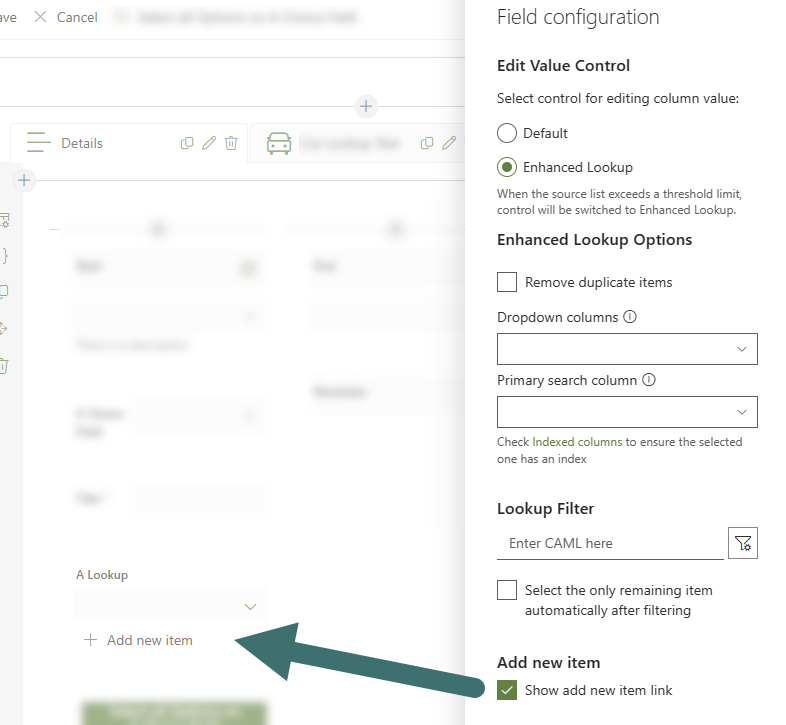Image resolution: width=786 pixels, height=725 pixels.
Task: Switch to the Details tab
Action: point(81,143)
